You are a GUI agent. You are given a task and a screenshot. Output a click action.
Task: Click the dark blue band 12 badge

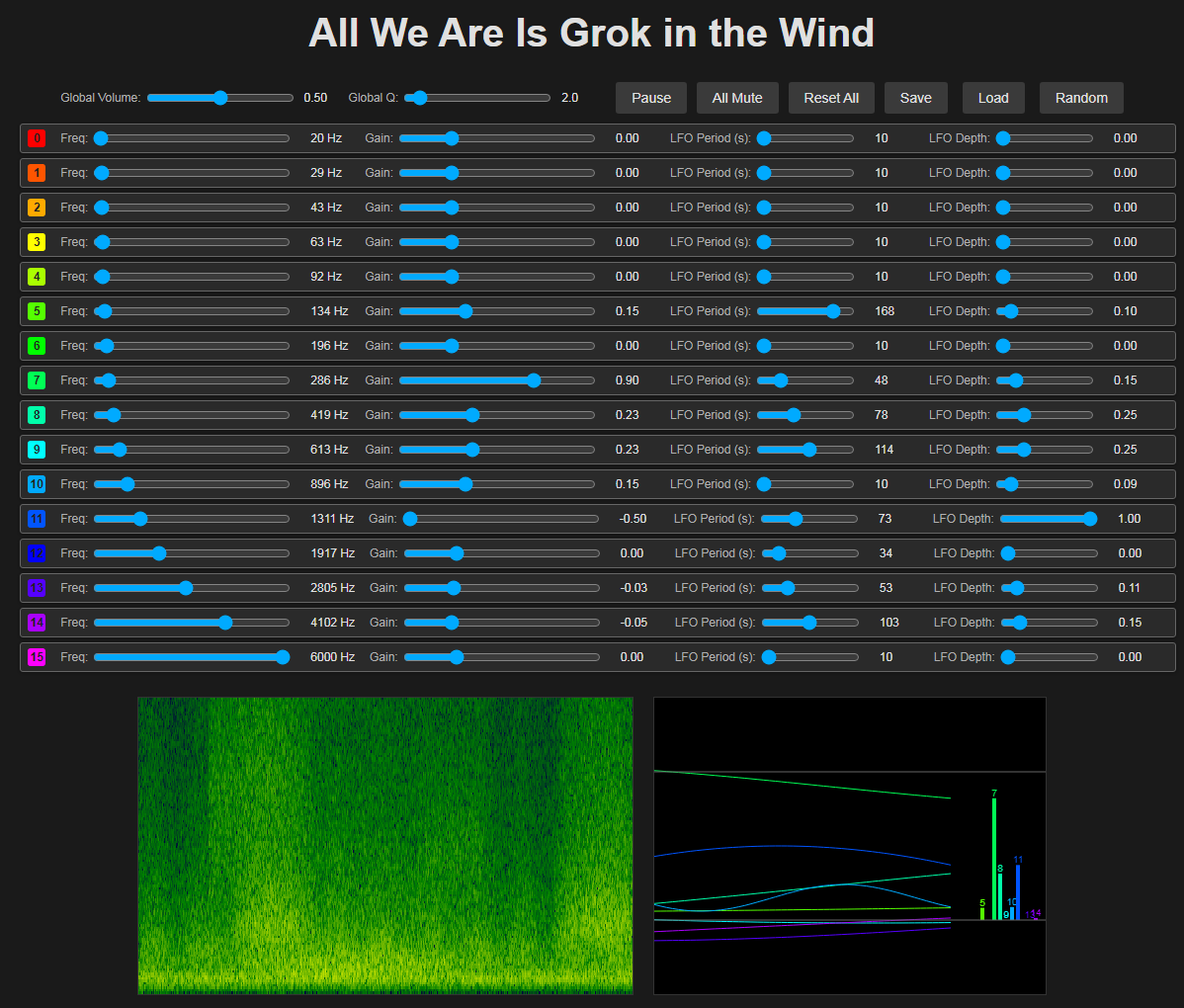(x=37, y=553)
